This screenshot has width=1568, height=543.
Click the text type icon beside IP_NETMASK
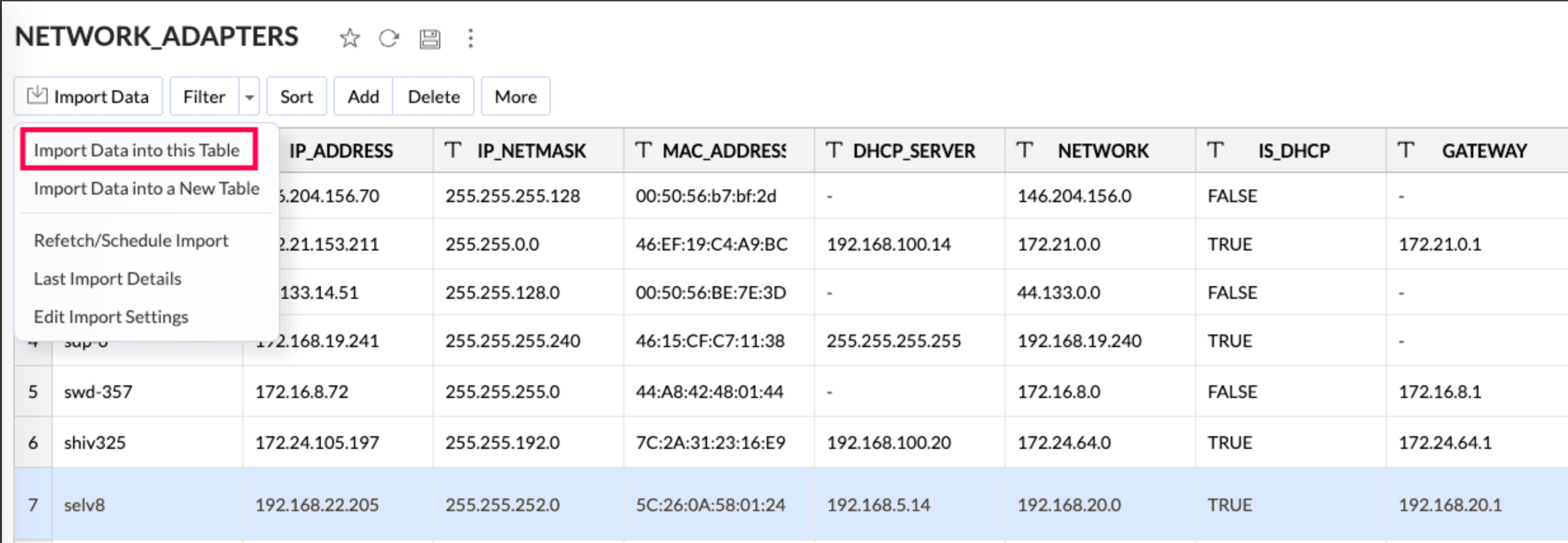coord(452,150)
